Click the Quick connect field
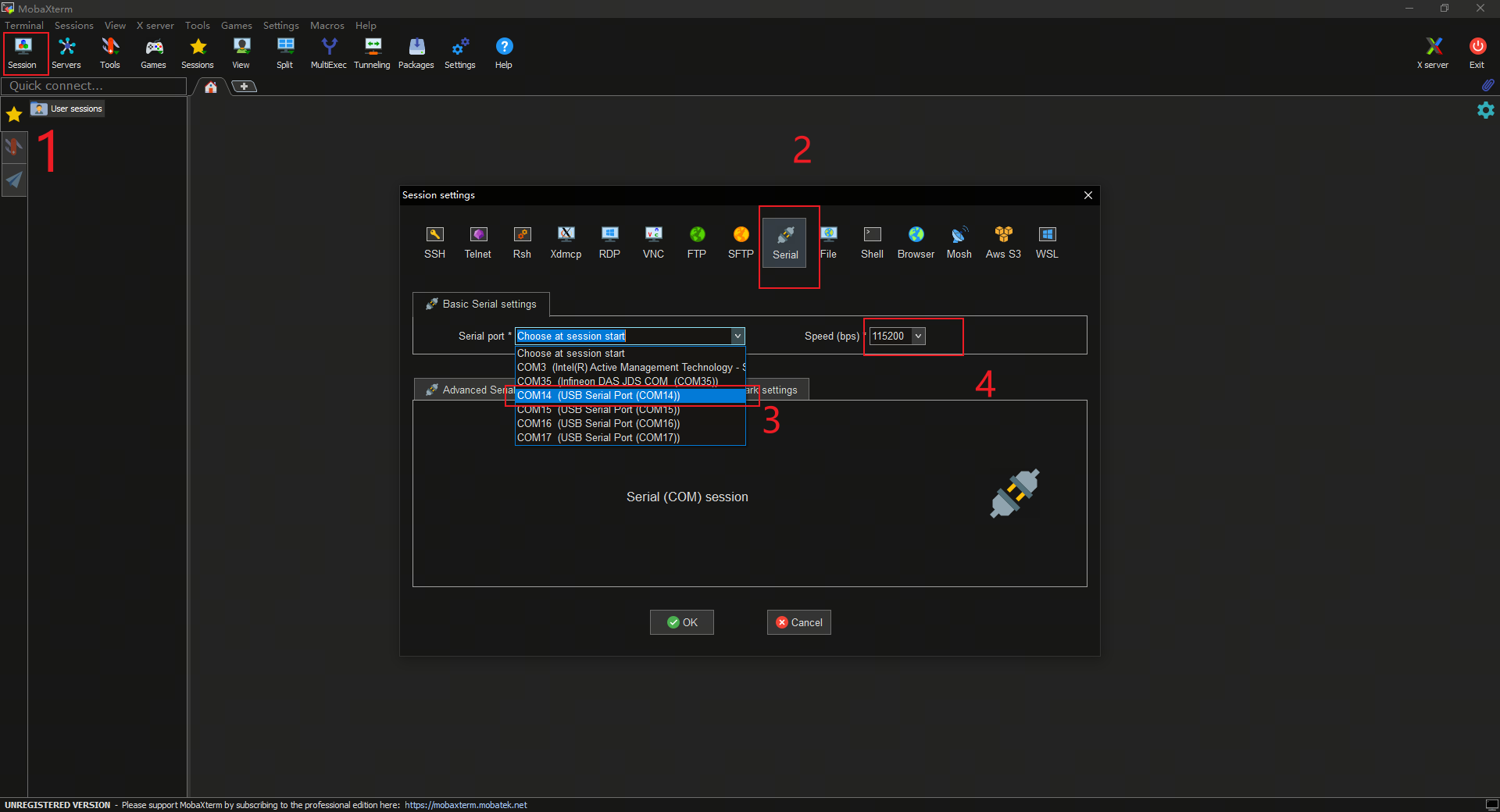Image resolution: width=1500 pixels, height=812 pixels. tap(94, 86)
